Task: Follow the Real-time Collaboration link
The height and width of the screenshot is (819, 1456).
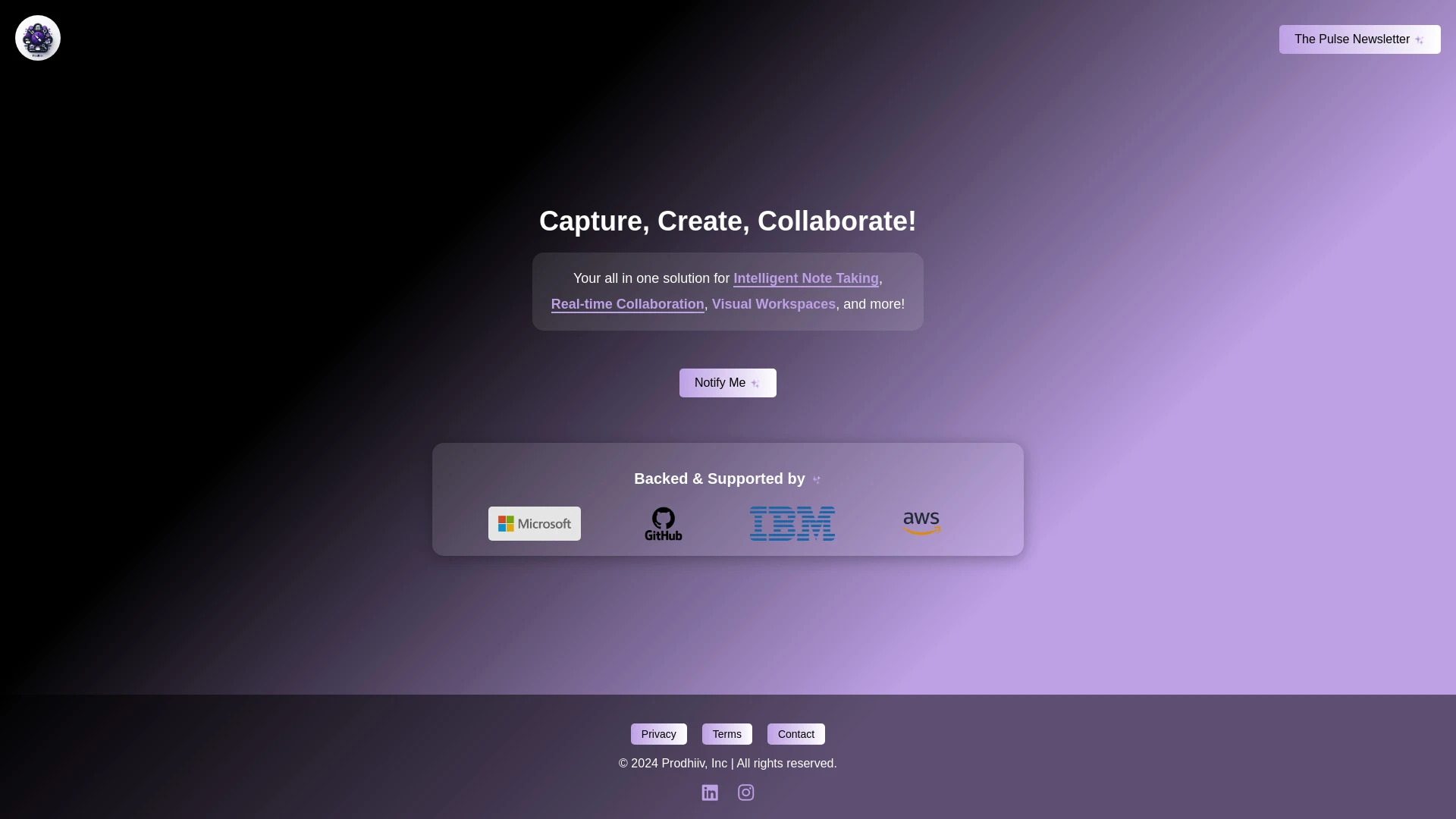Action: [627, 304]
